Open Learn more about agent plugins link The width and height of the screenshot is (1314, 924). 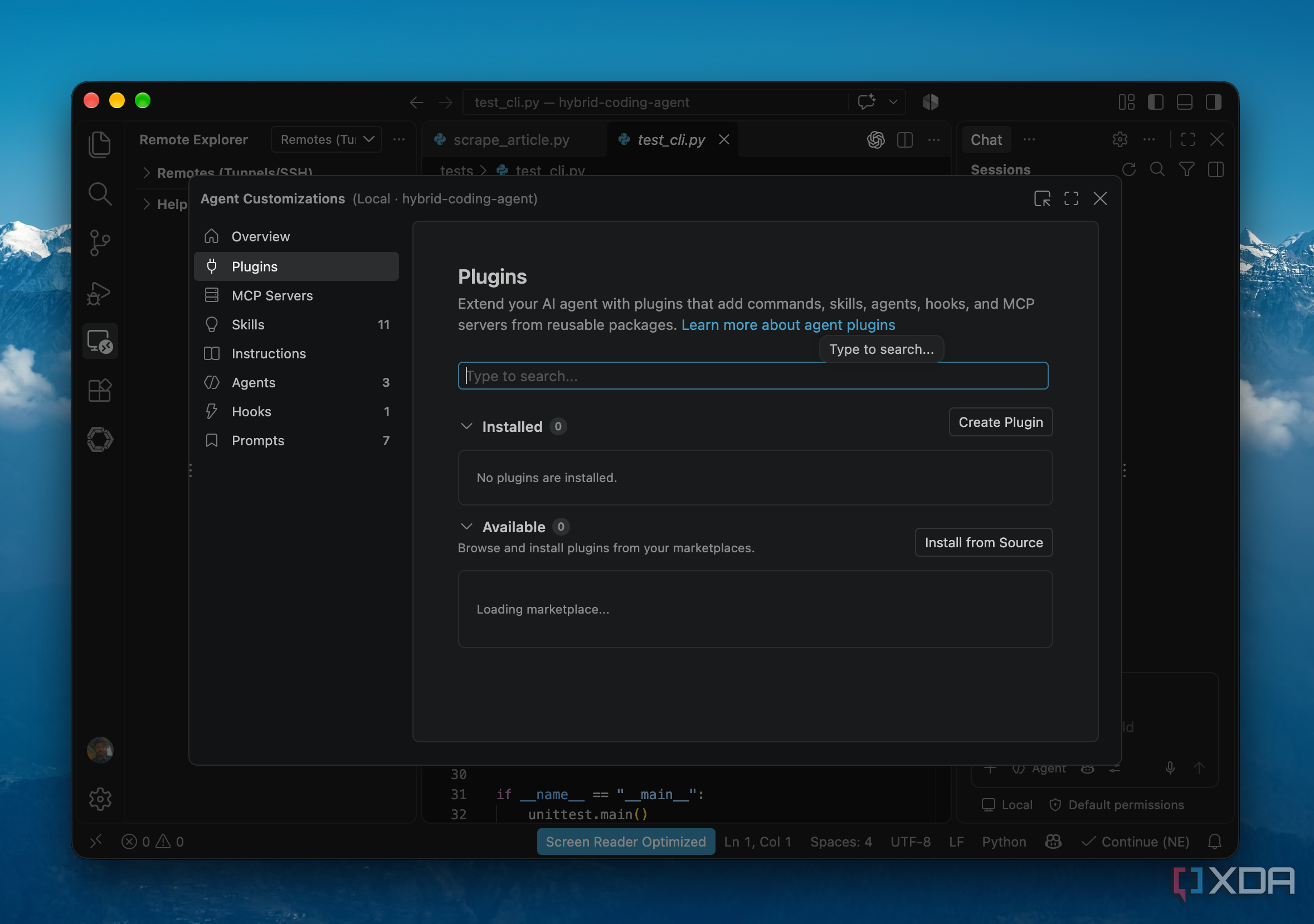pos(788,324)
